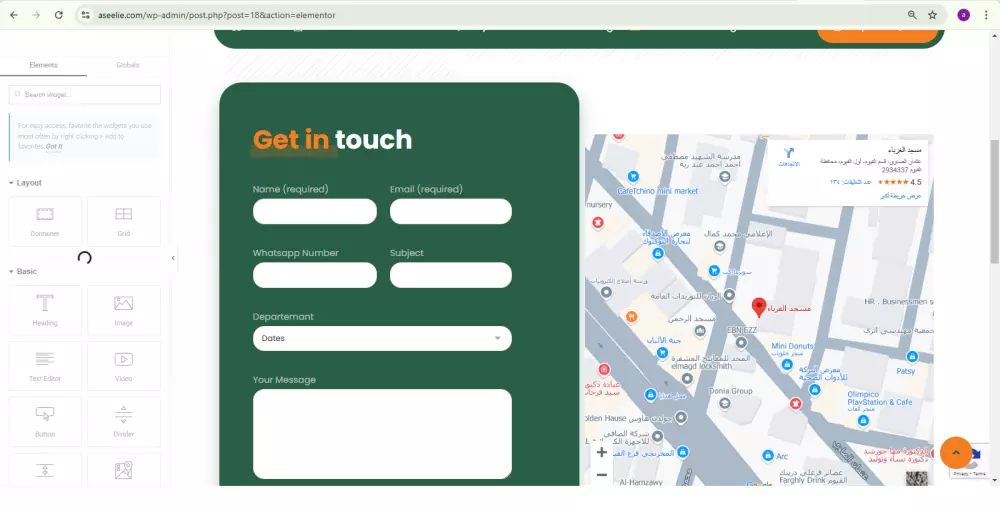Viewport: 1000px width, 509px height.
Task: Click the map reviews count link
Action: coord(850,182)
